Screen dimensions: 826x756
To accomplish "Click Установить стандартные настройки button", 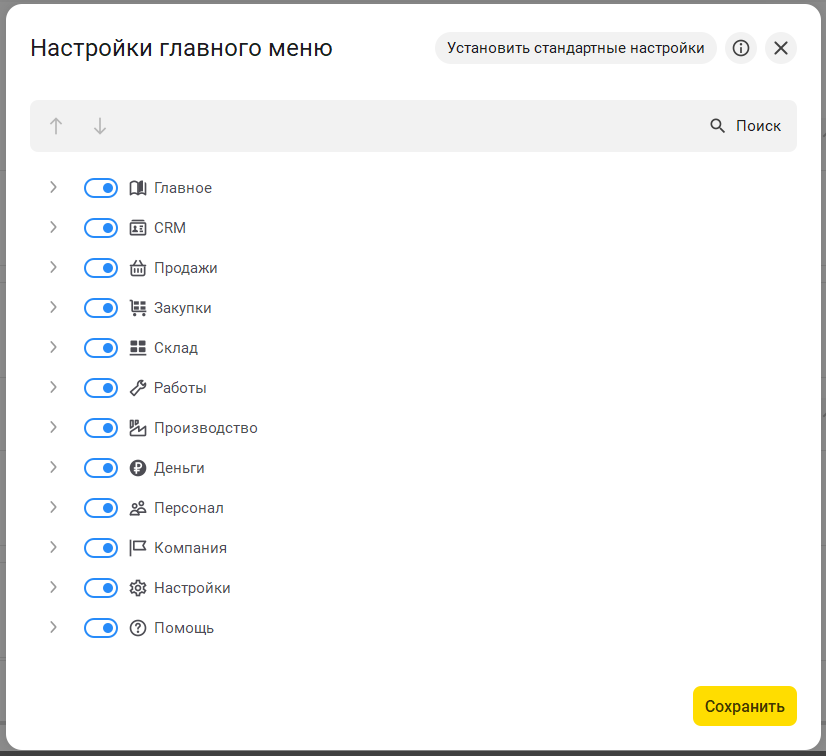I will [x=576, y=48].
